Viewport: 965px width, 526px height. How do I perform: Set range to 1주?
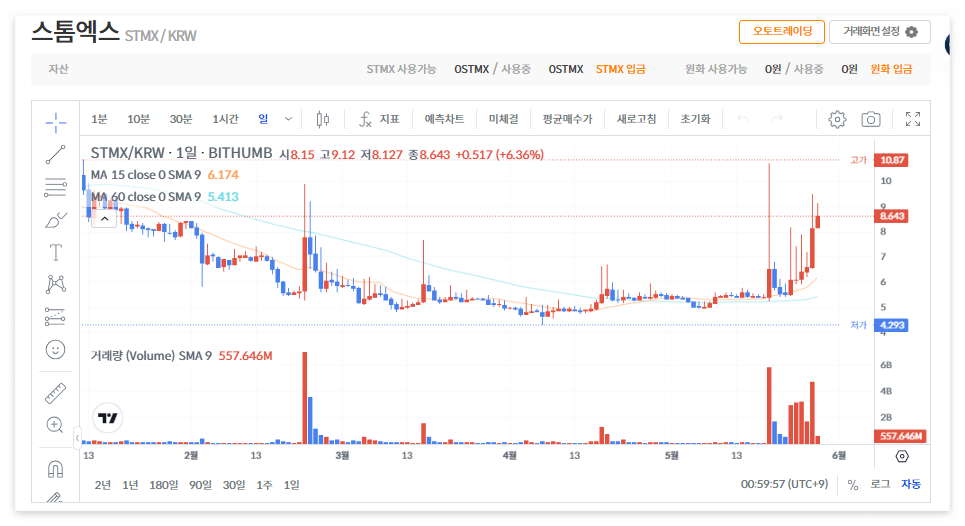point(265,485)
